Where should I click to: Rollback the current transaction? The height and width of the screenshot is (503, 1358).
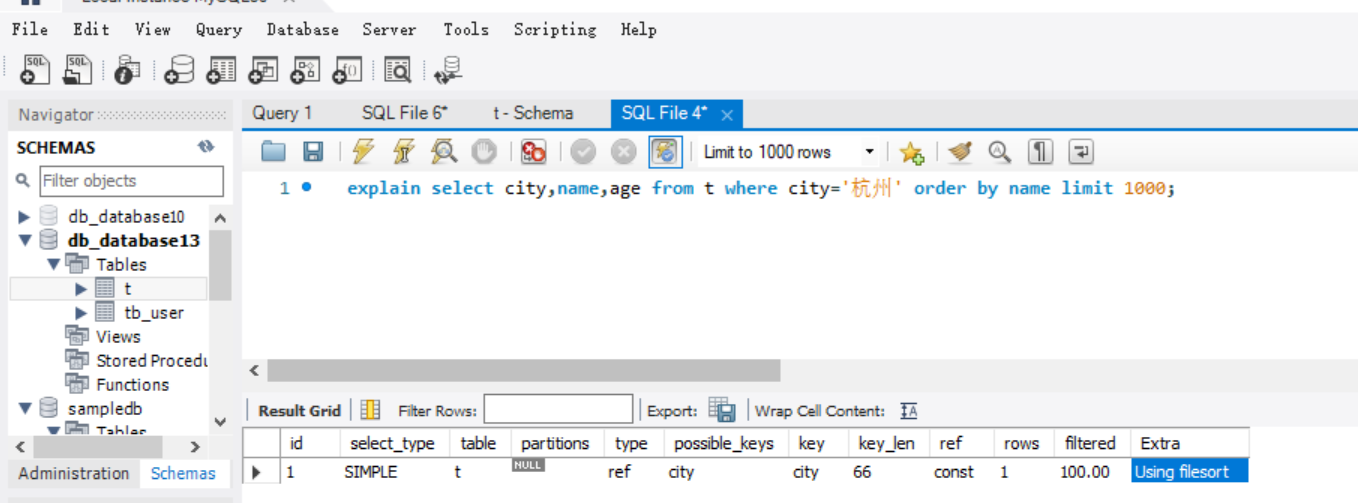623,152
